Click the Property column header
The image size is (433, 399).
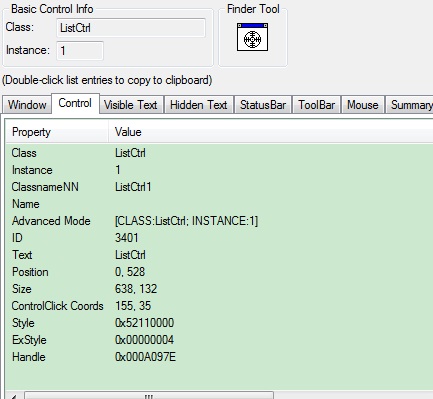point(57,132)
